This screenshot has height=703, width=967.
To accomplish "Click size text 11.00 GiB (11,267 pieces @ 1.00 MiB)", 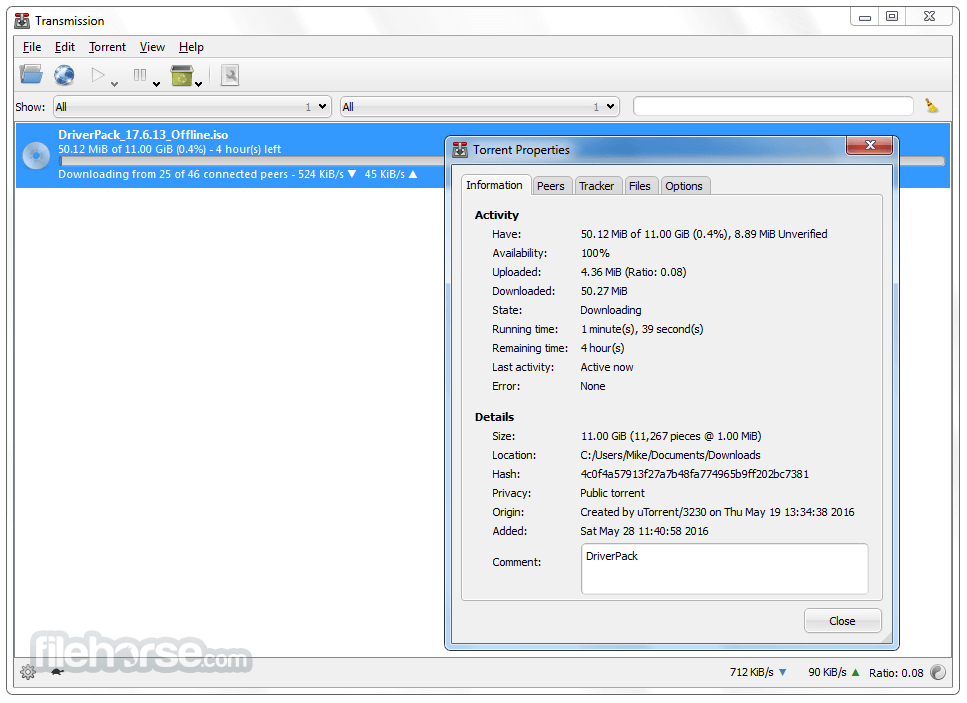I will pos(671,436).
